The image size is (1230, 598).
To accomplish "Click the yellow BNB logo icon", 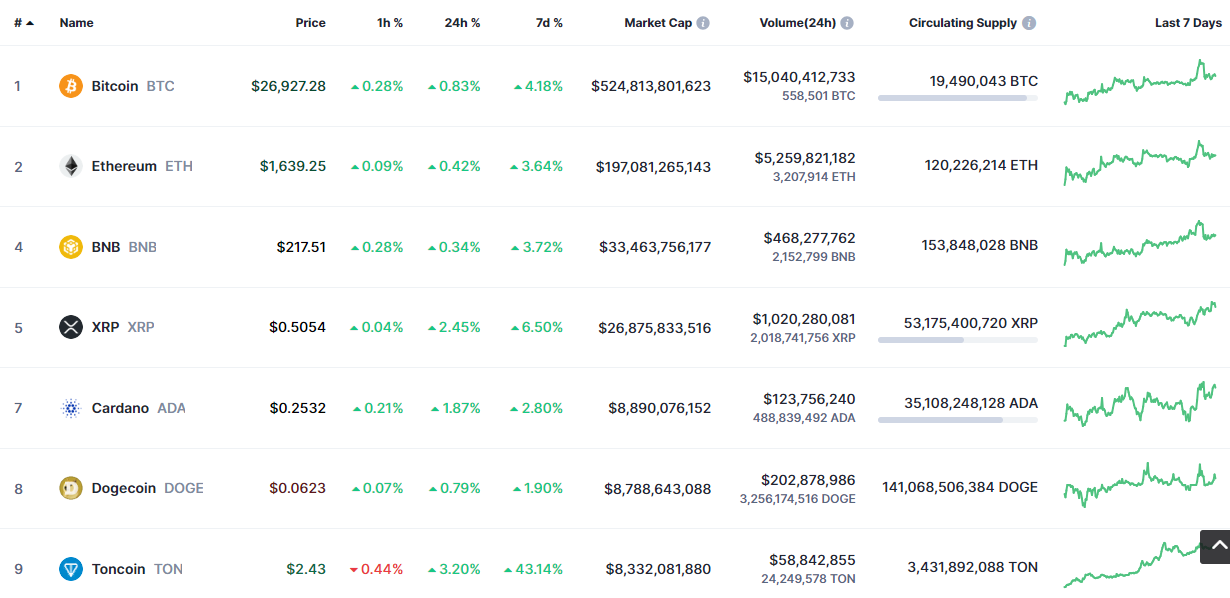I will tap(70, 247).
